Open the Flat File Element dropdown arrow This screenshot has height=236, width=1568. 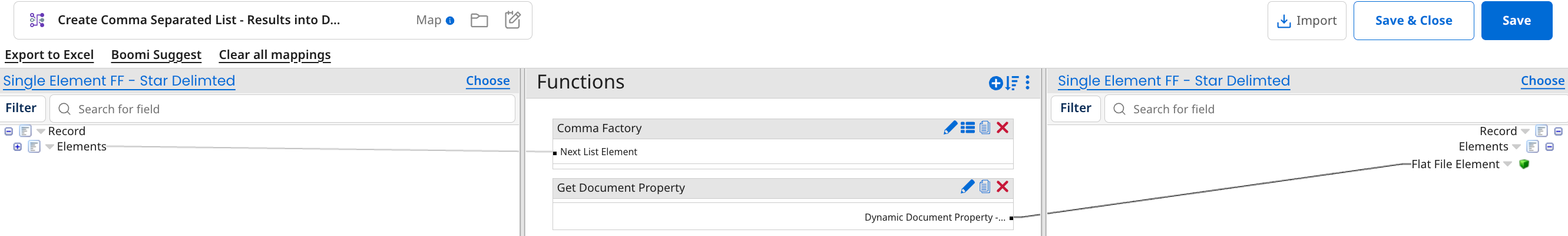(x=1508, y=164)
